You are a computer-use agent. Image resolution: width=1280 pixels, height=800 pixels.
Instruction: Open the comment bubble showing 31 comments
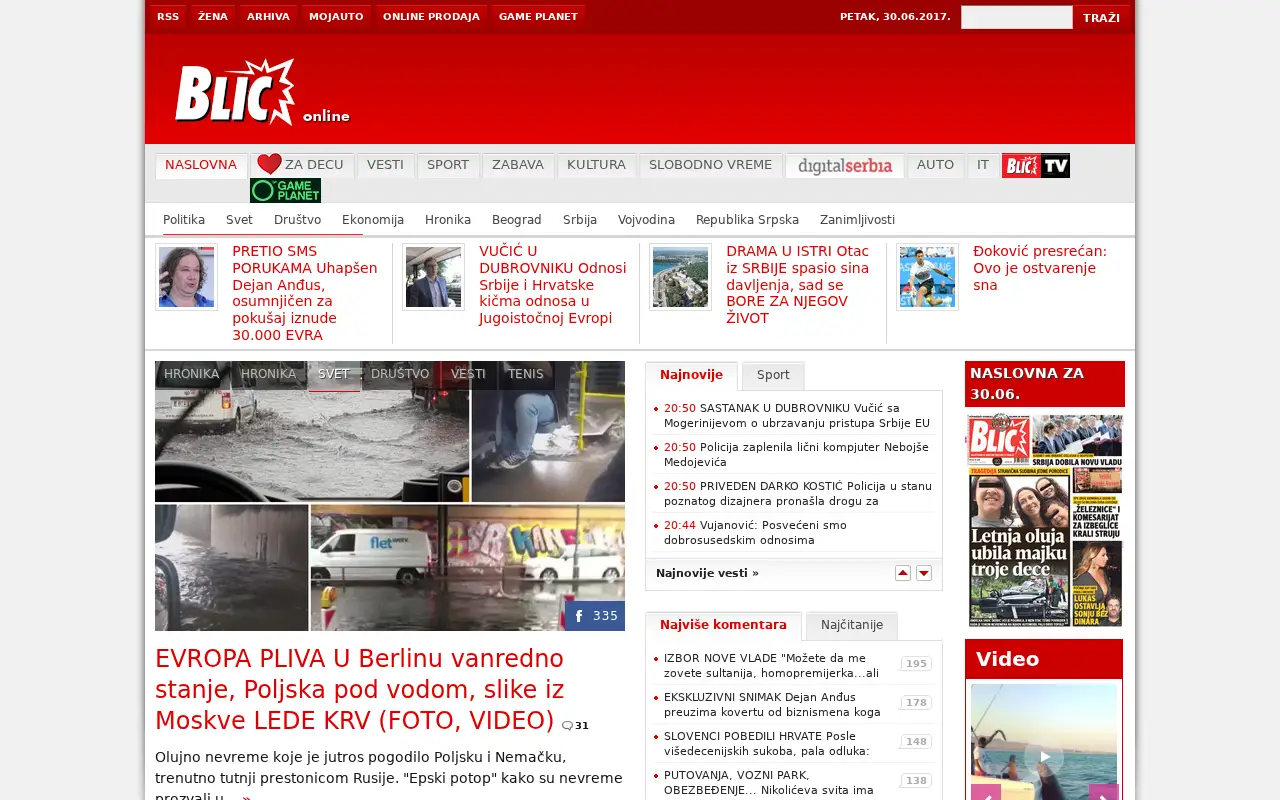point(575,726)
